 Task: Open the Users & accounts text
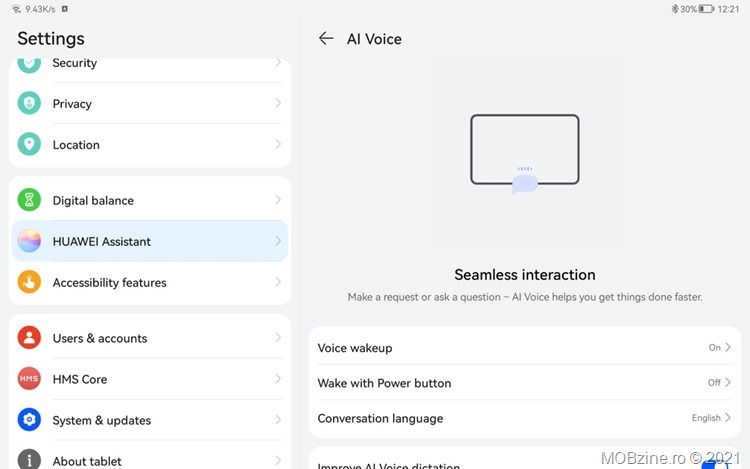[x=100, y=338]
